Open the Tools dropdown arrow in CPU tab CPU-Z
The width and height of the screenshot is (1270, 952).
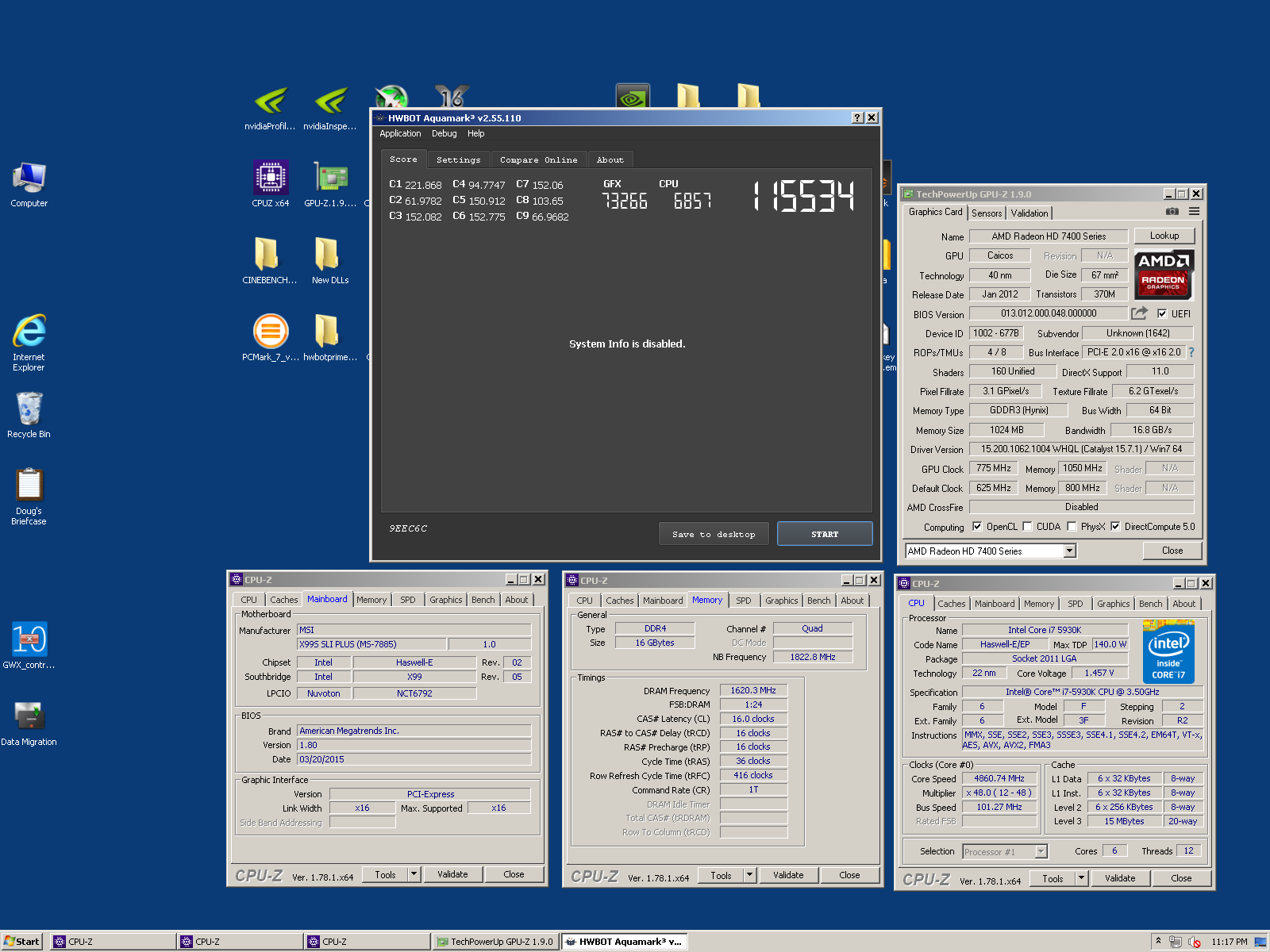pyautogui.click(x=1081, y=878)
